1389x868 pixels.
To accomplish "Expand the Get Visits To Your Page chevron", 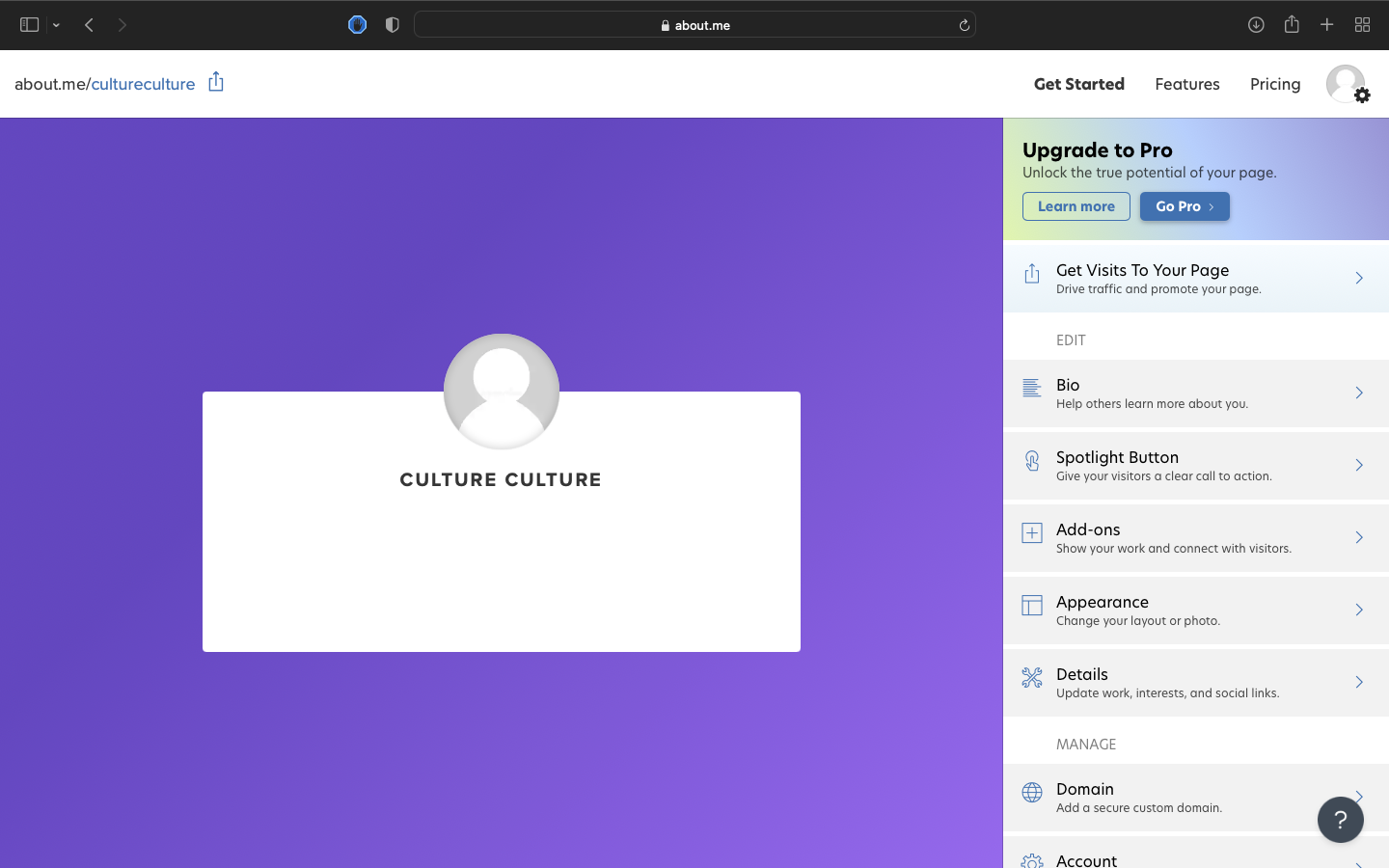I will (1358, 278).
